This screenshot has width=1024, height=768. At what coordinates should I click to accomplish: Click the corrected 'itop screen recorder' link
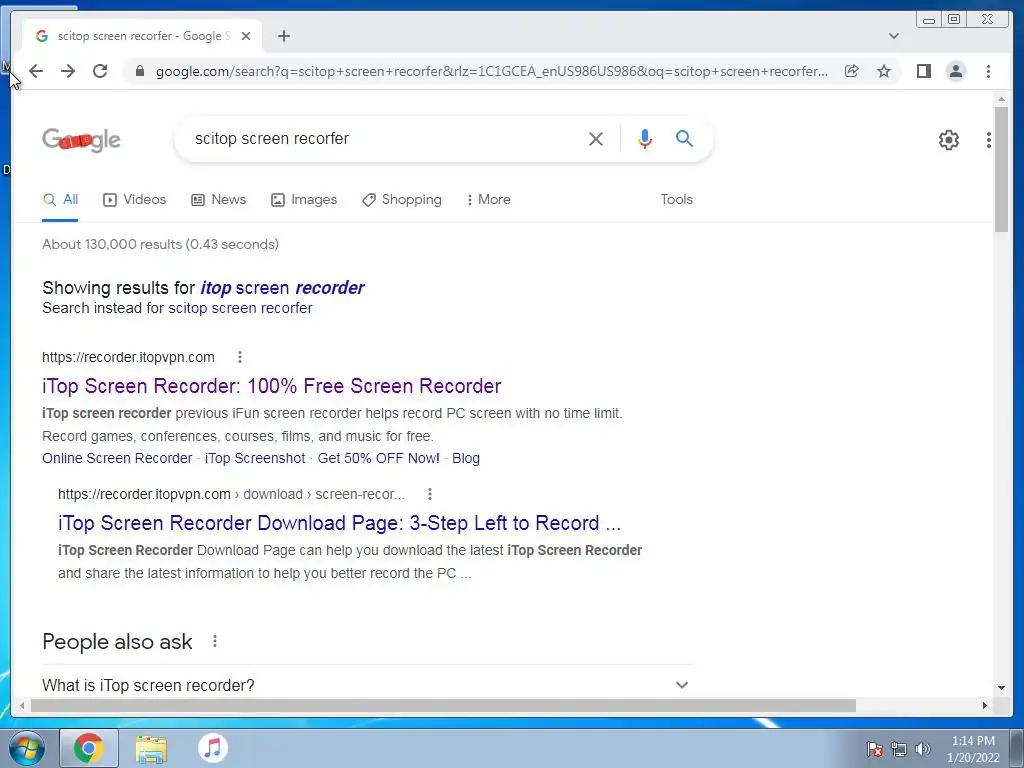pos(282,288)
